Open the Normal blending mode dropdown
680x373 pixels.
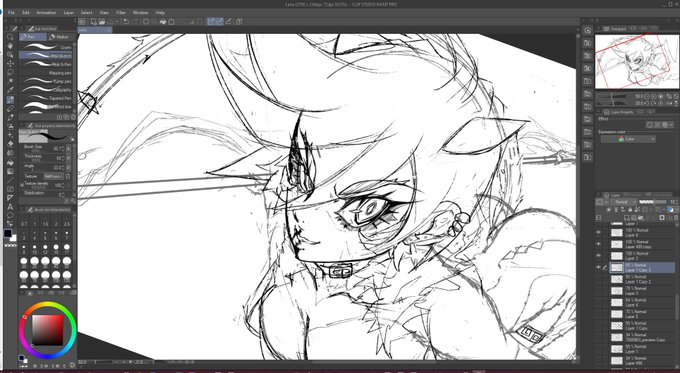624,202
